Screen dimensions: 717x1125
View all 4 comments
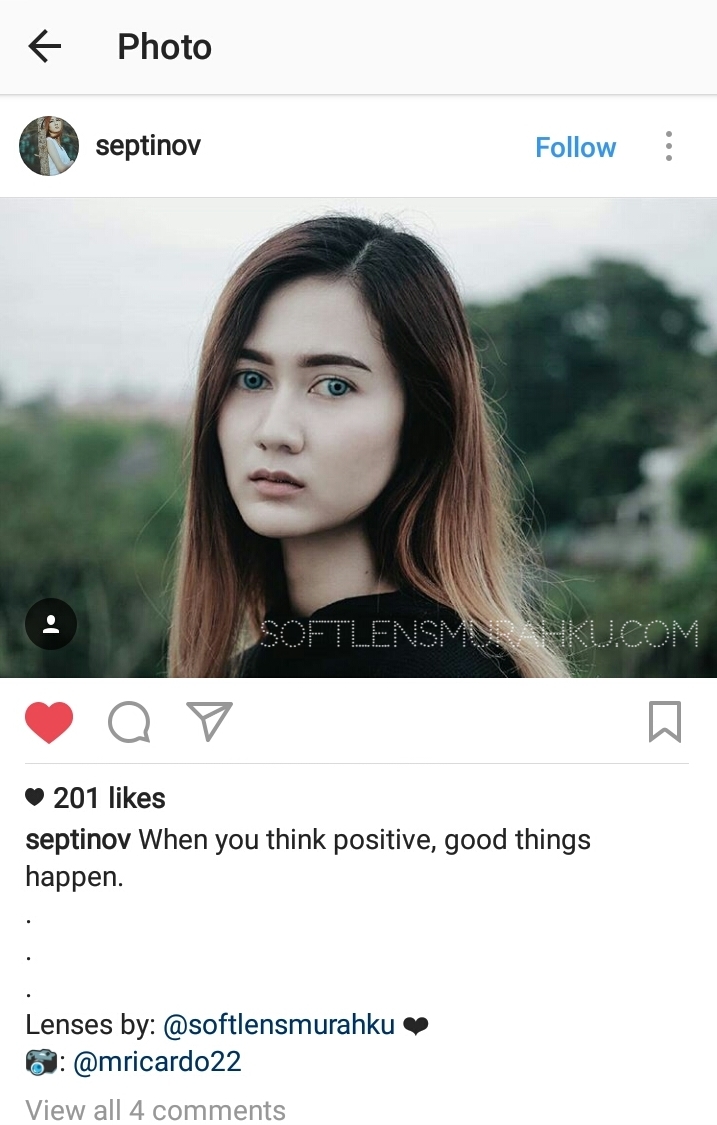(156, 1110)
